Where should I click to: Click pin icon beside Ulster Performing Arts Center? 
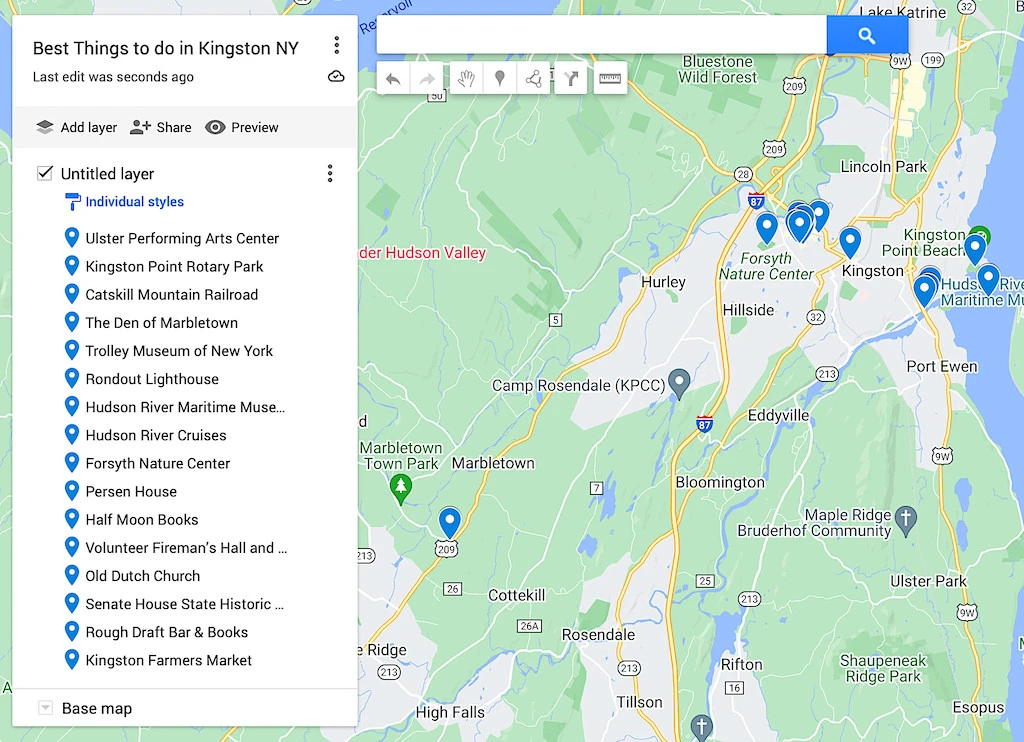(x=72, y=238)
